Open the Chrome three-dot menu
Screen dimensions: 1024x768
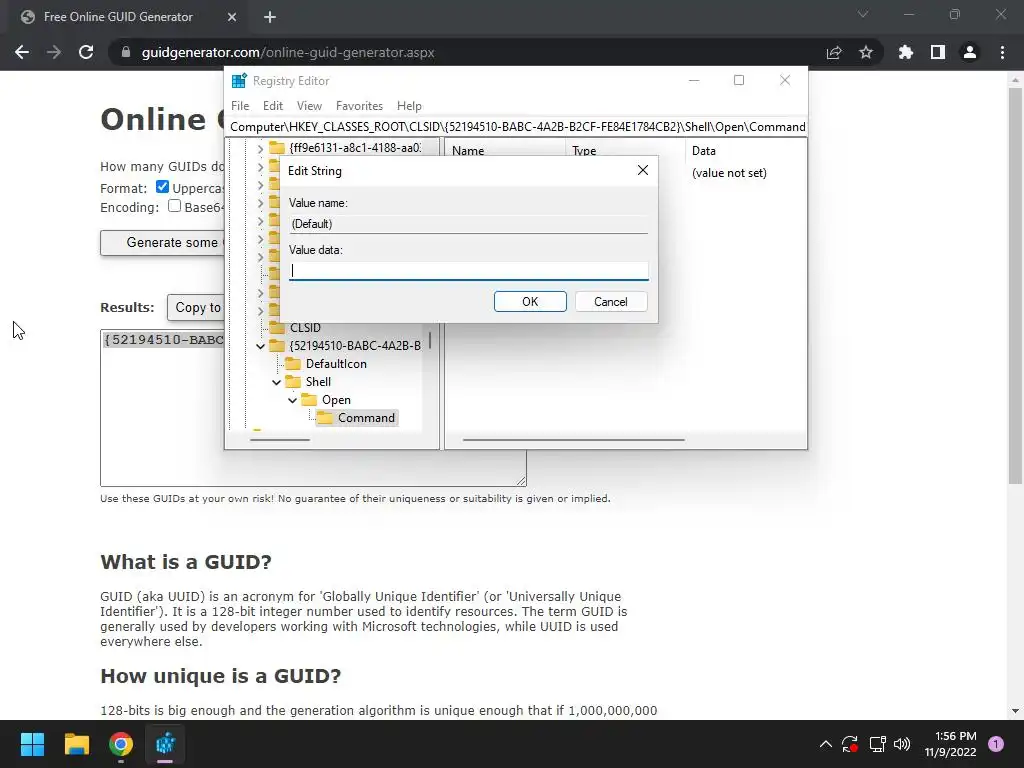point(1002,52)
